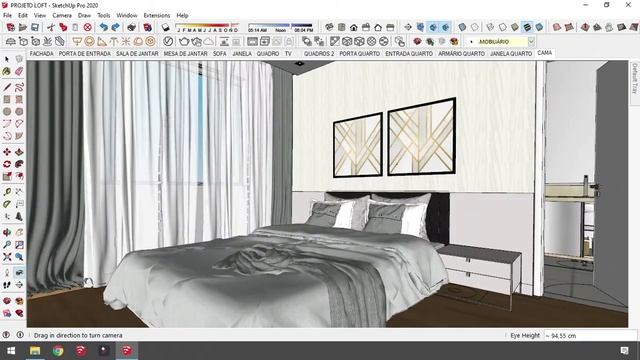
Task: Pick the Tape Measure tool
Action: click(7, 192)
